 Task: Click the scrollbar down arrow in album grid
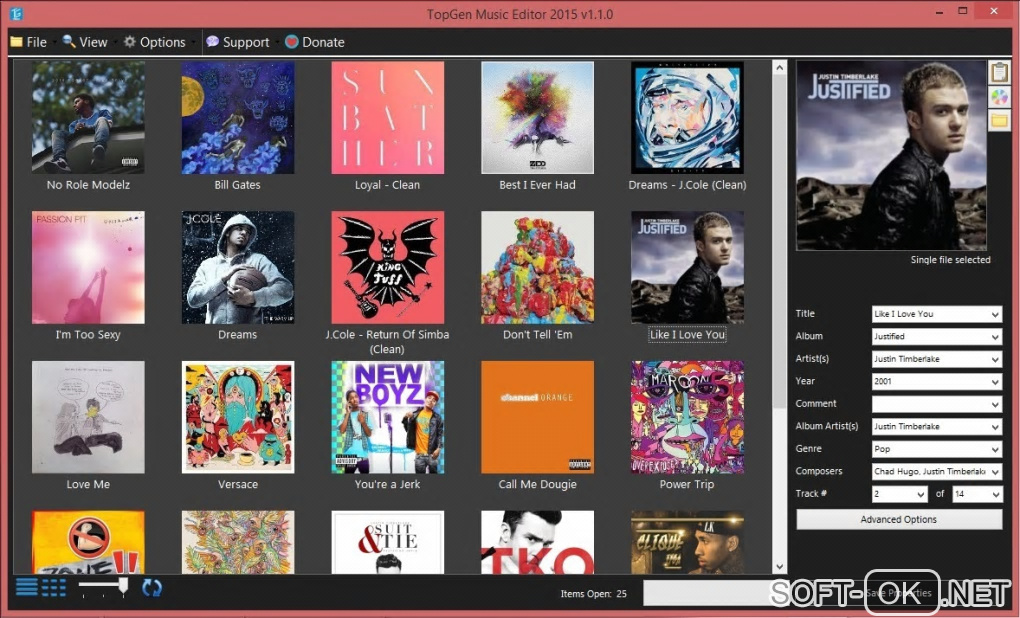[779, 567]
